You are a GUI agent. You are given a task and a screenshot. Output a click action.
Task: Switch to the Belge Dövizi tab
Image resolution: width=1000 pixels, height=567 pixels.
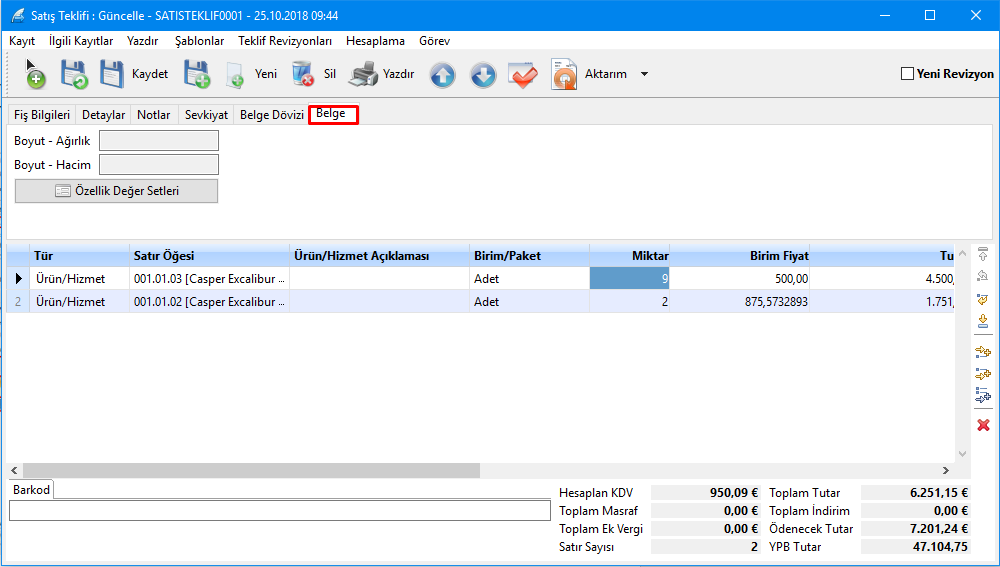pos(272,115)
